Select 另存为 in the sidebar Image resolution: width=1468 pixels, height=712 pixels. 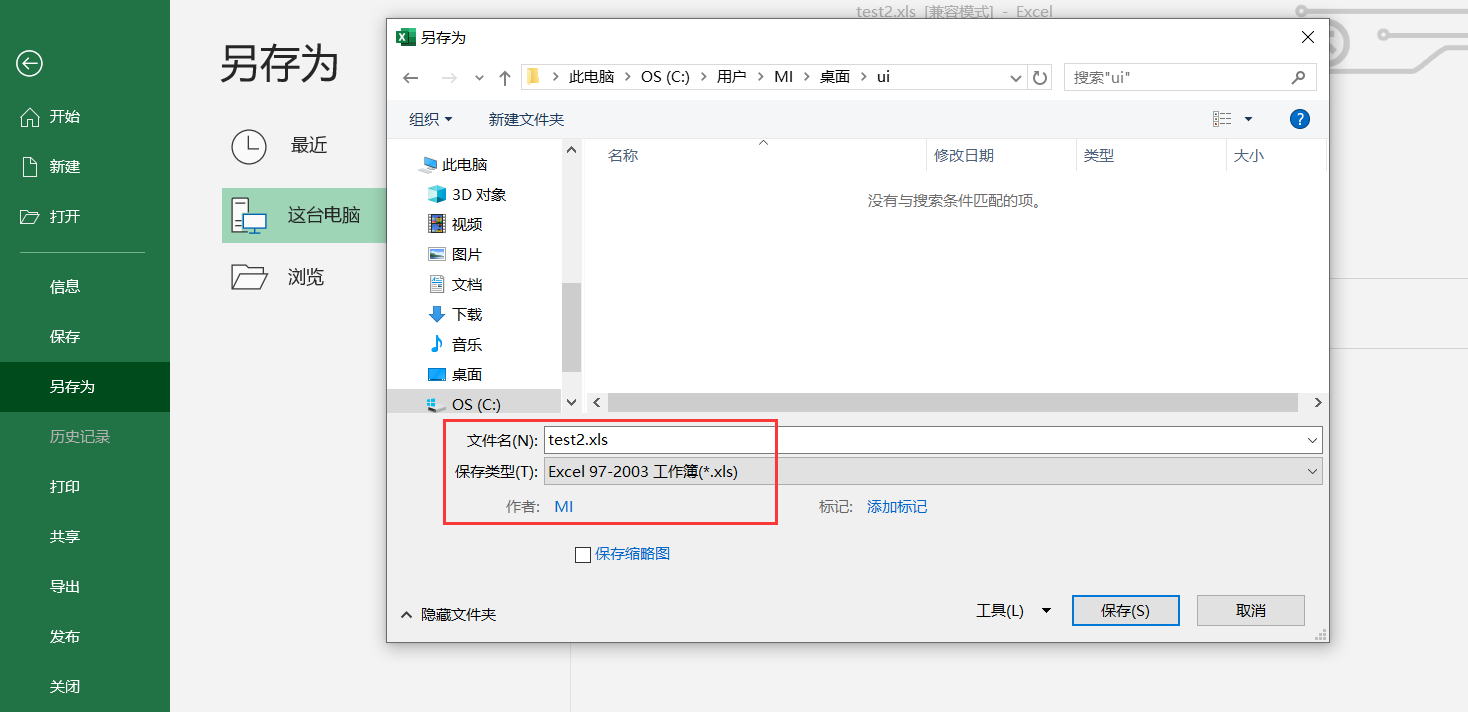pos(85,387)
